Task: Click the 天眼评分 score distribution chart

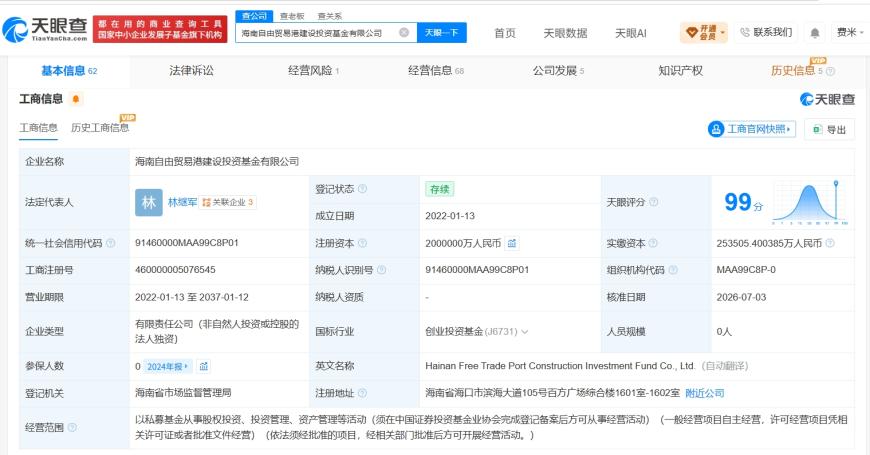Action: pos(810,202)
